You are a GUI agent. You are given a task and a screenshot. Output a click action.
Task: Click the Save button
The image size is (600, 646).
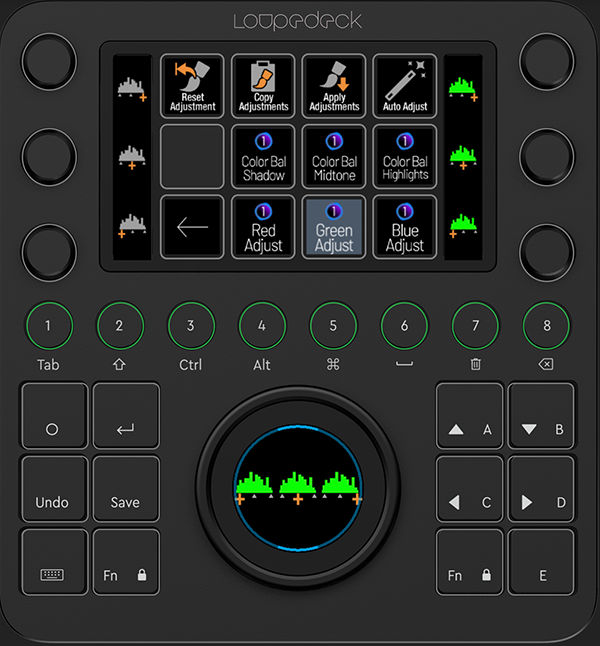(x=126, y=489)
